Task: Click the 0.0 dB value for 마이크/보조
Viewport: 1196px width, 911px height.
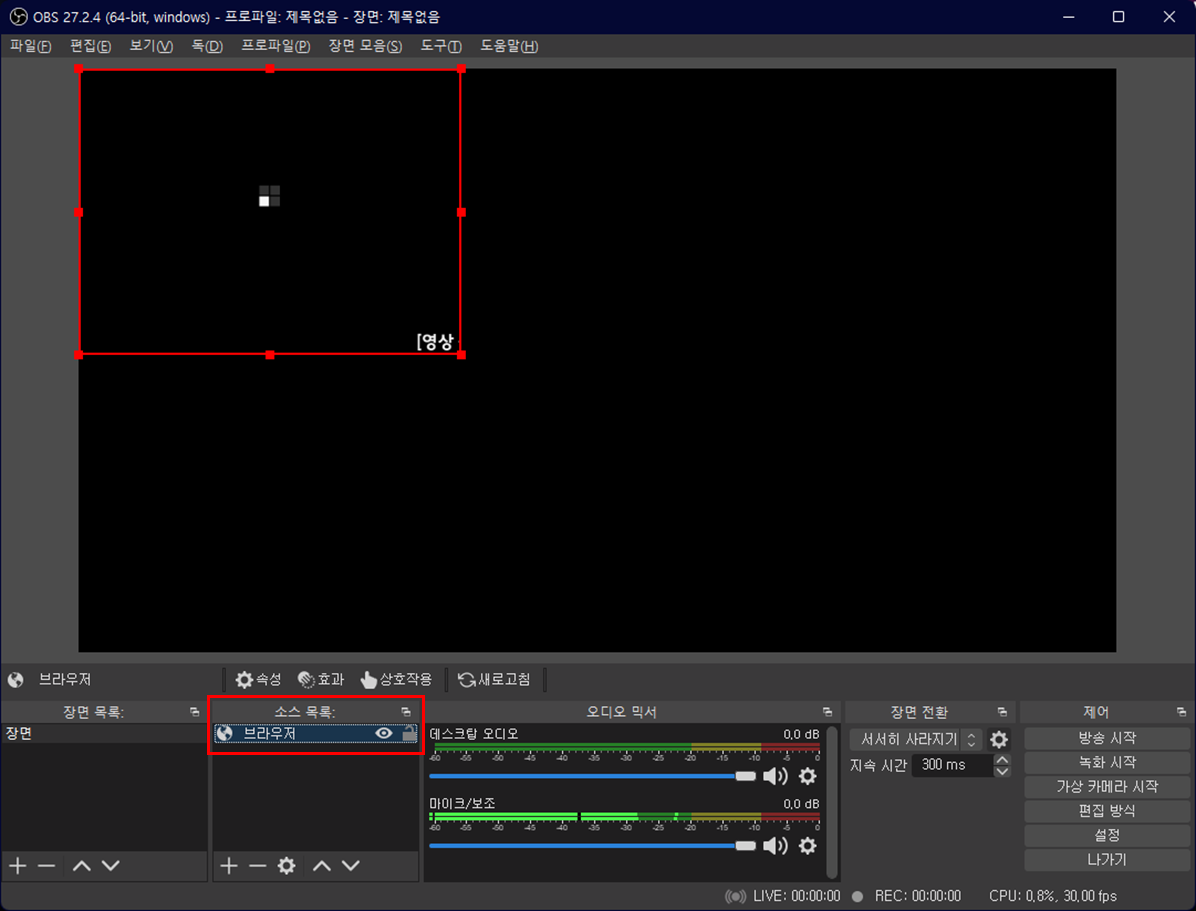Action: point(801,803)
